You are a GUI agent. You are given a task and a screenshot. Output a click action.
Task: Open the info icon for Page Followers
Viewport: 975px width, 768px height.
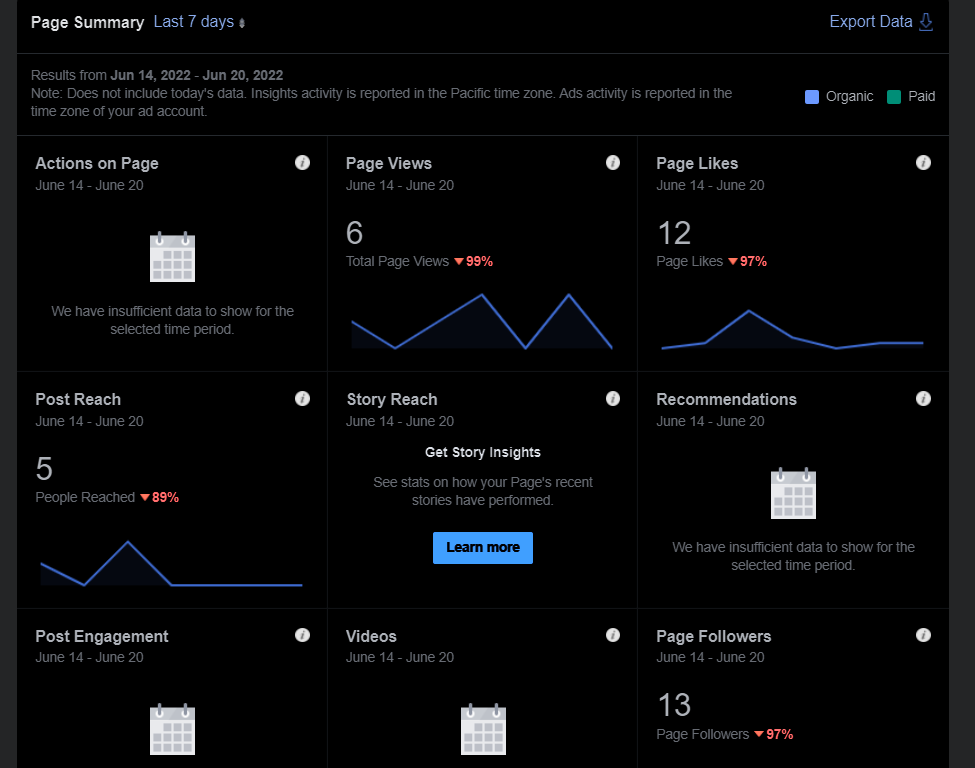(923, 635)
